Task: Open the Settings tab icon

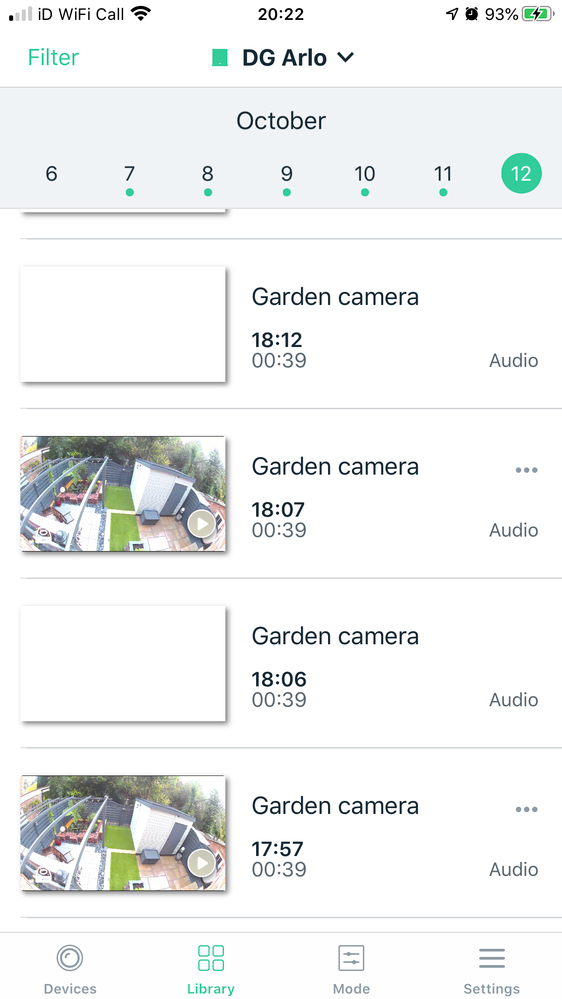Action: [x=491, y=958]
